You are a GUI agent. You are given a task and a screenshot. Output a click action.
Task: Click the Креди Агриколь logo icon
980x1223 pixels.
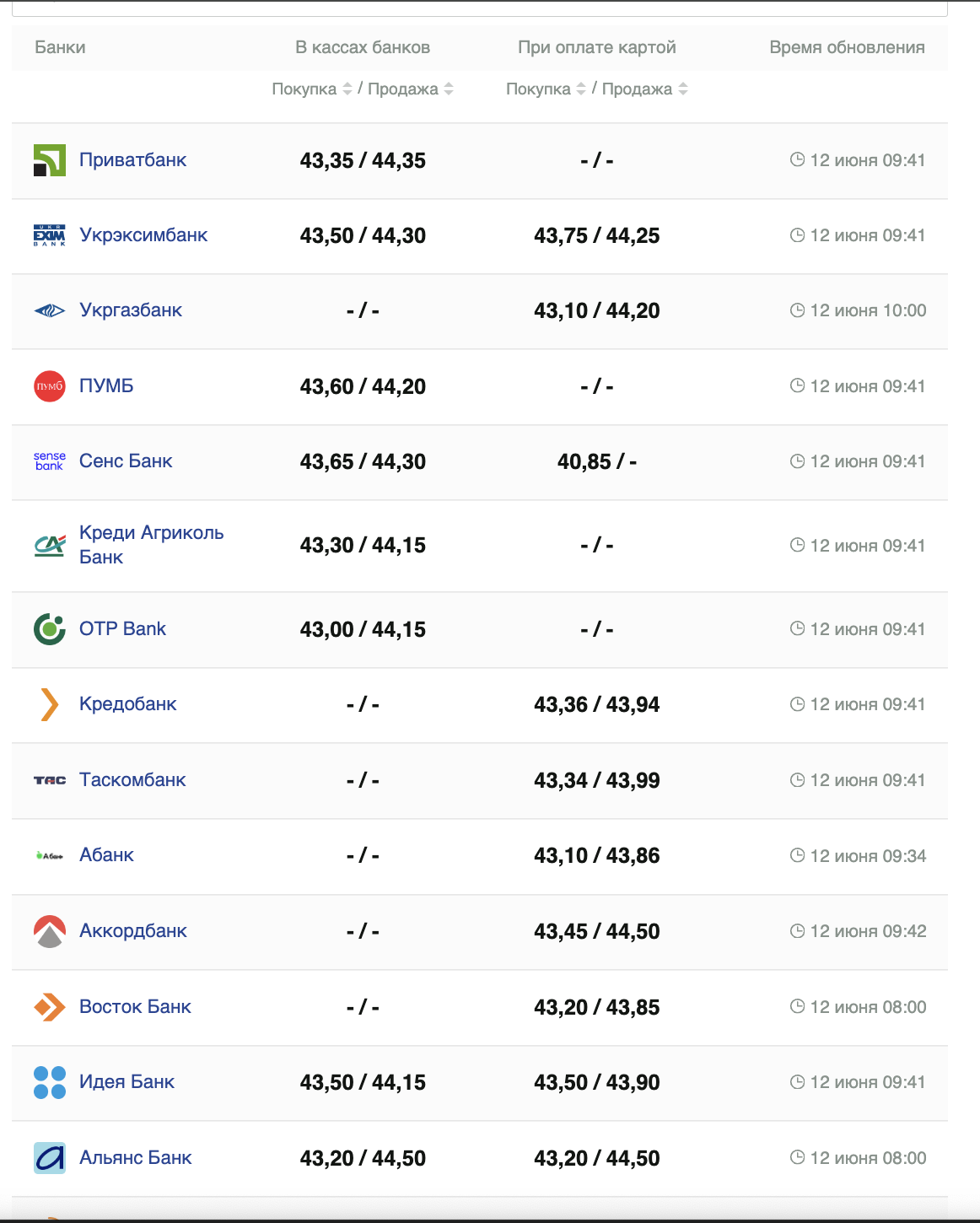tap(49, 546)
